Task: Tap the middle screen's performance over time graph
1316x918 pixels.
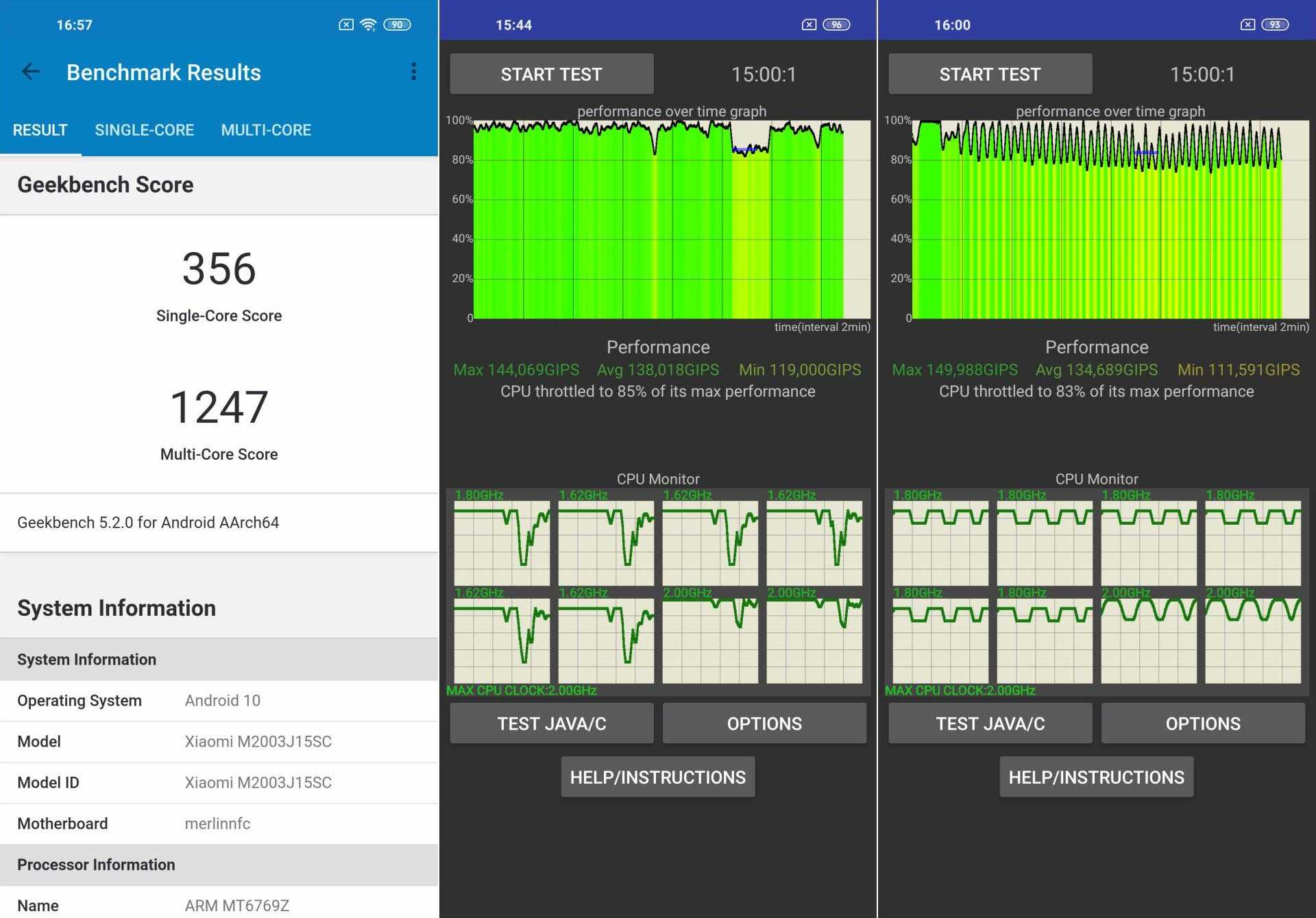Action: (x=672, y=219)
